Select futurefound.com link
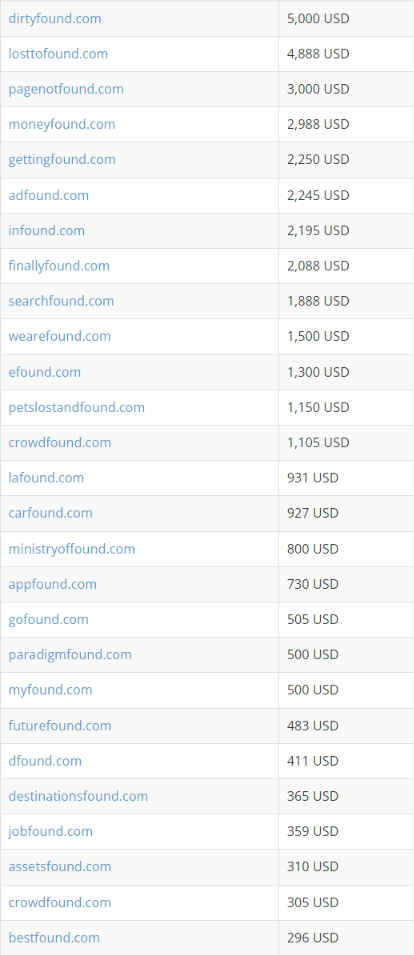Image resolution: width=414 pixels, height=955 pixels. pyautogui.click(x=60, y=725)
